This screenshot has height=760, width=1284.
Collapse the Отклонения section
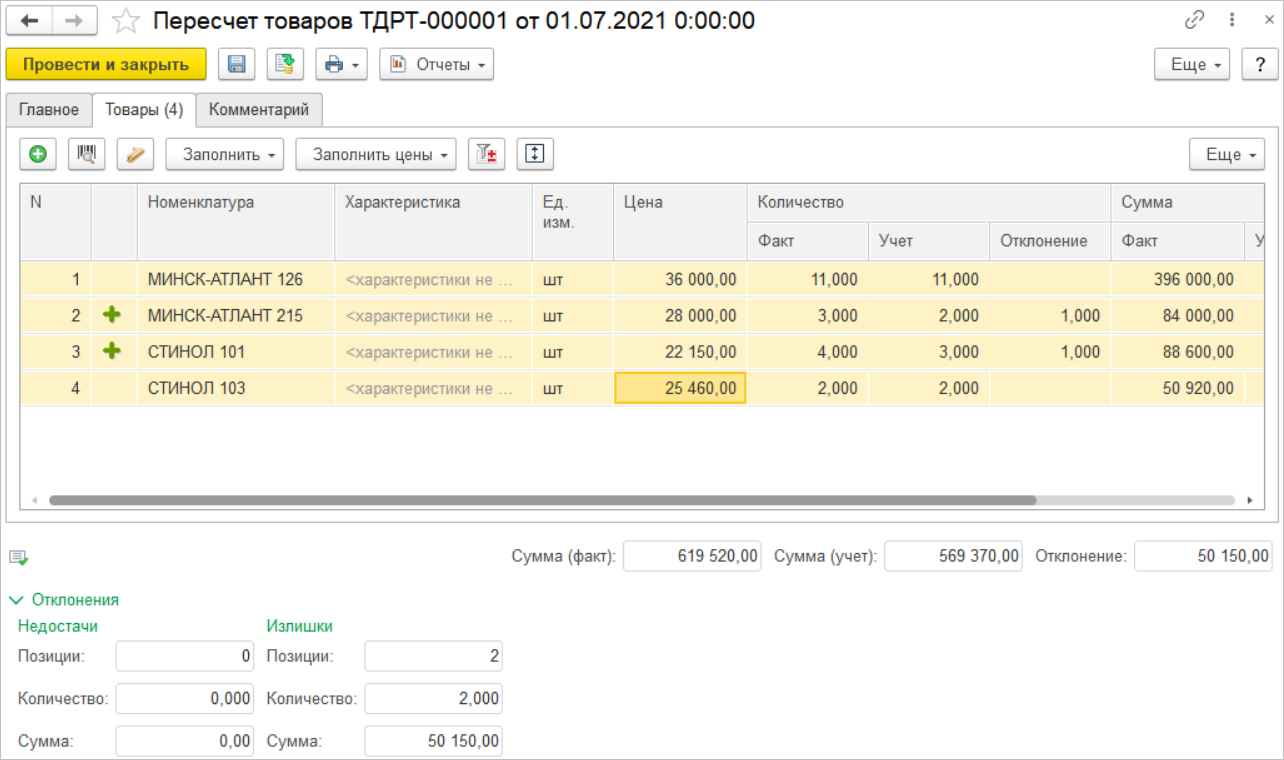coord(64,600)
